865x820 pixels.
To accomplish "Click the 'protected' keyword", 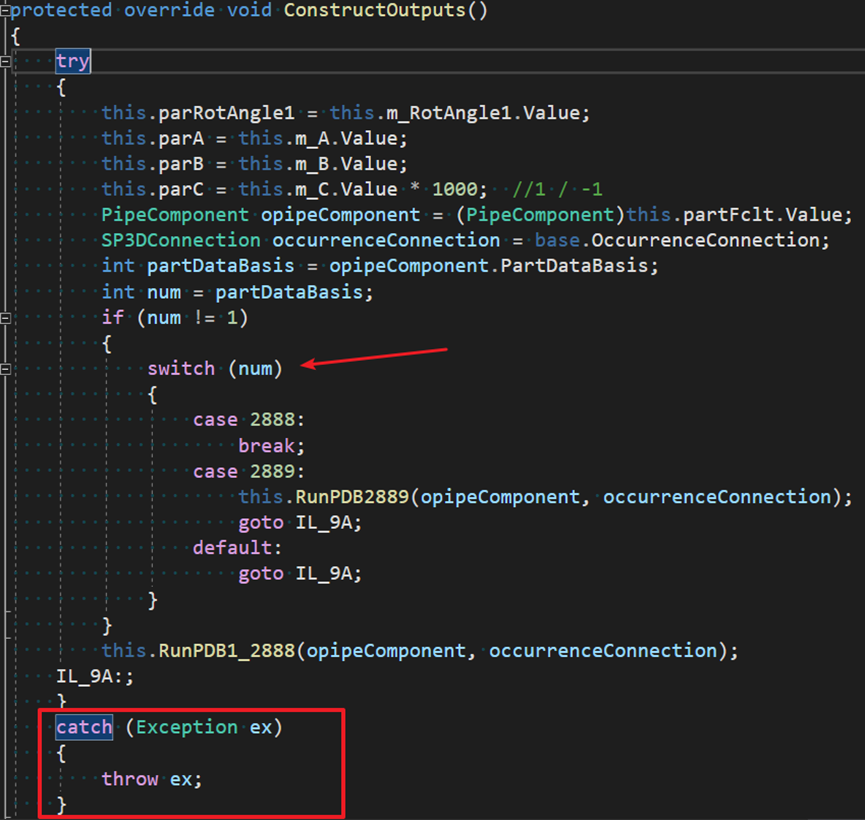I will [x=61, y=10].
